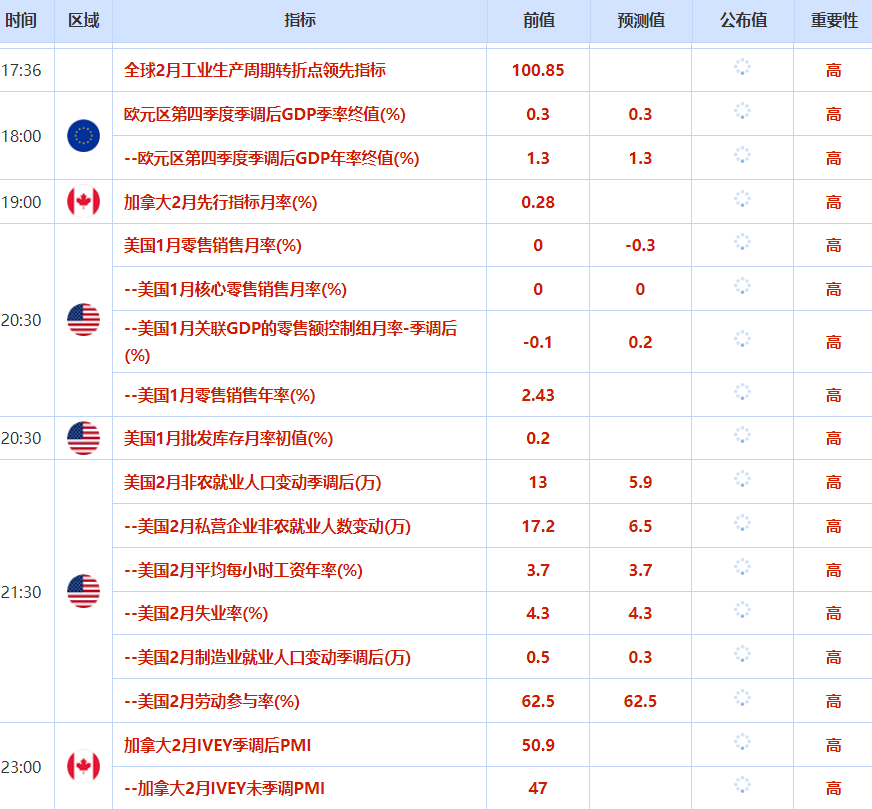872x810 pixels.
Task: Click the Canada flag next to 19:00
Action: coord(83,201)
